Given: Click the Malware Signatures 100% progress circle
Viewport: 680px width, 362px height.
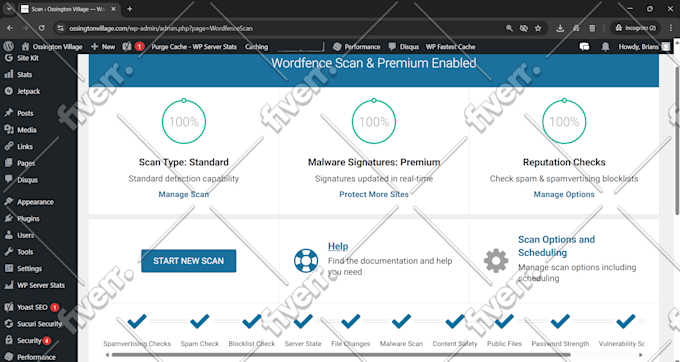Looking at the screenshot, I should 374,122.
